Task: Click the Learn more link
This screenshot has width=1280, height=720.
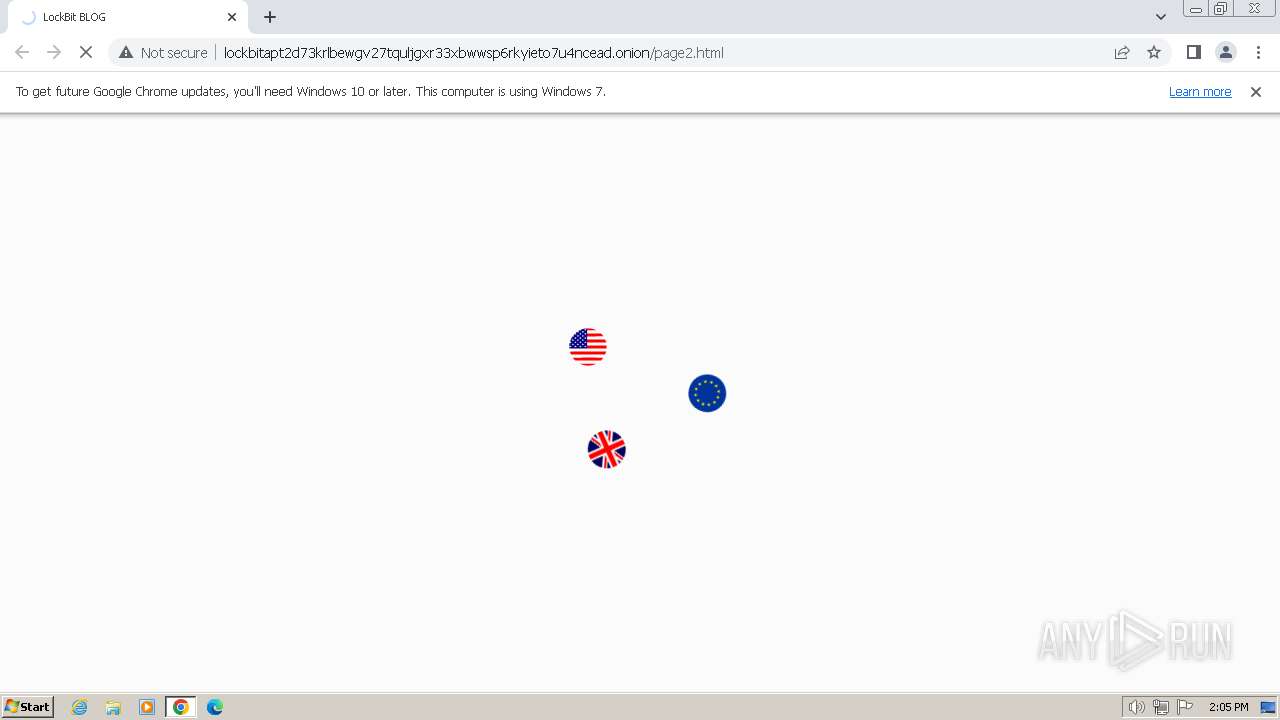Action: pyautogui.click(x=1200, y=91)
